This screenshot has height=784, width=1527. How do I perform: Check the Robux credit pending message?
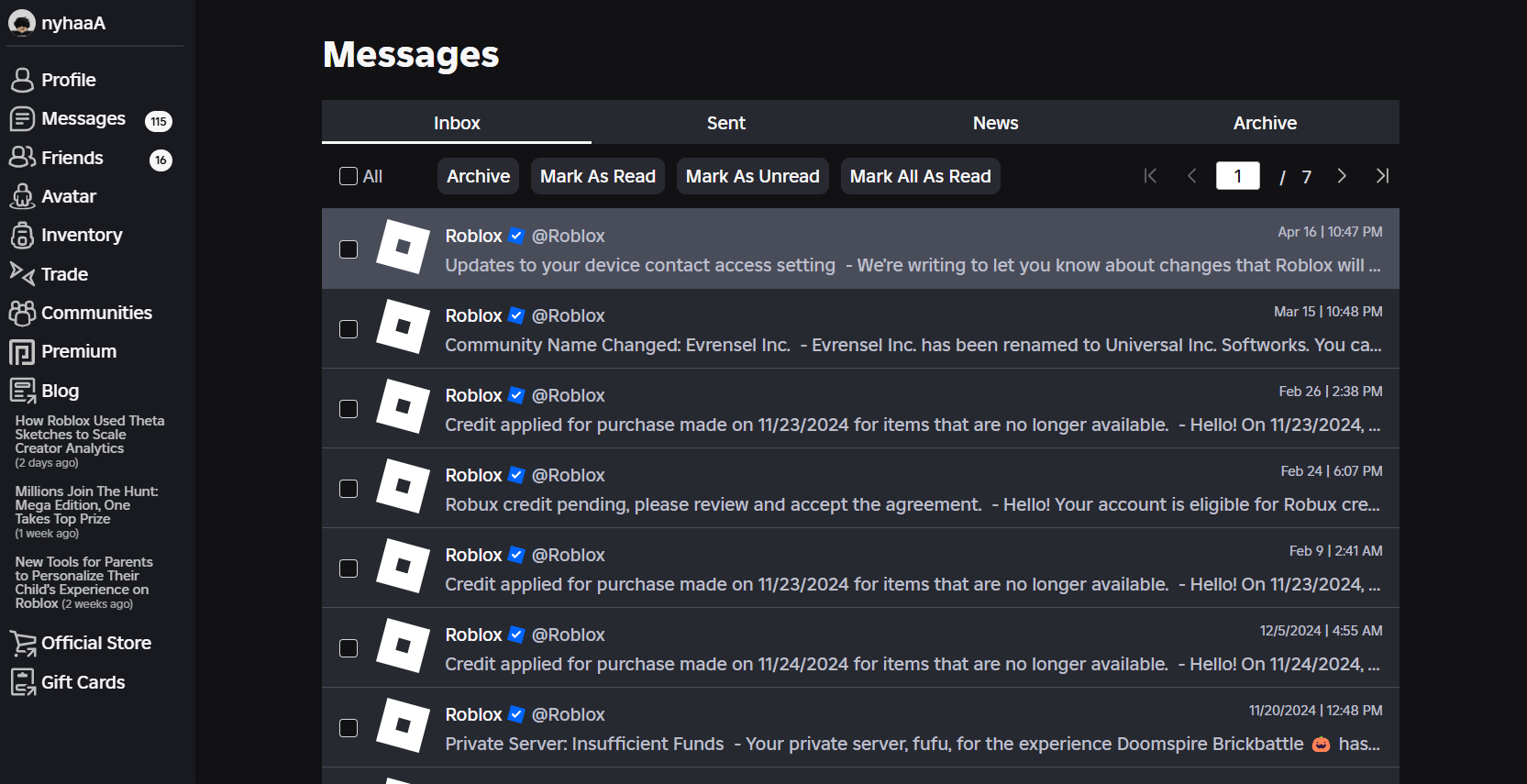coord(349,489)
